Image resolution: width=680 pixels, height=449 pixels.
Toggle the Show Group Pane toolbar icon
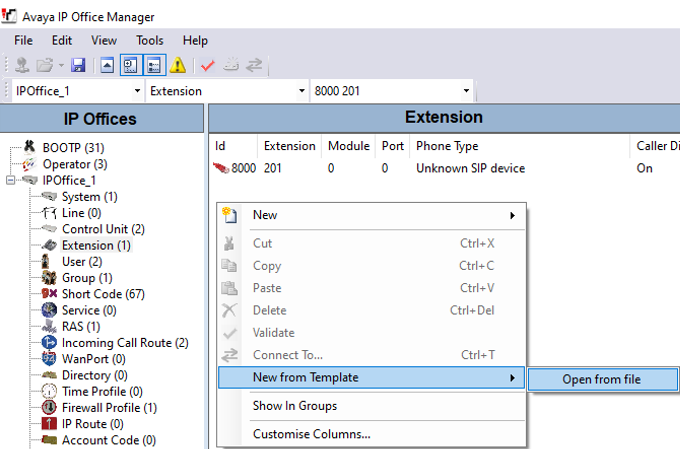point(154,66)
